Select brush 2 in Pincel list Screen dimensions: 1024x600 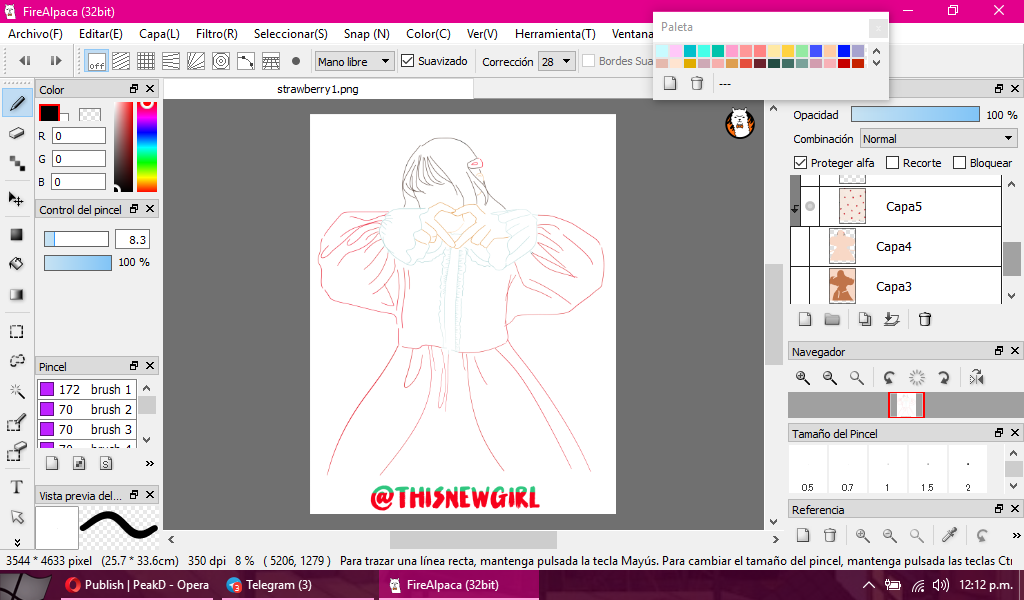[x=87, y=409]
